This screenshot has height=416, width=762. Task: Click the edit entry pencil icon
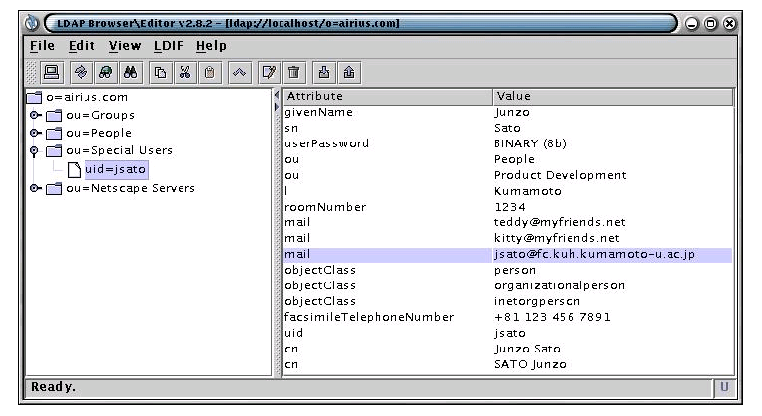point(269,73)
